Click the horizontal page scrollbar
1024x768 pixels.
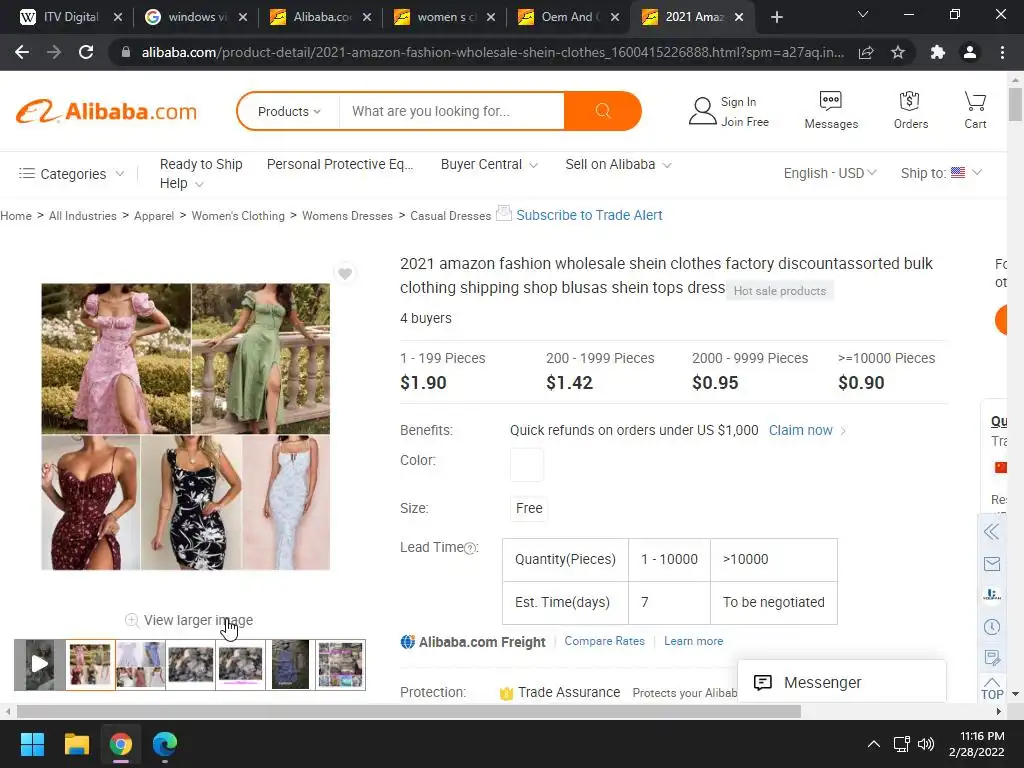coord(409,711)
